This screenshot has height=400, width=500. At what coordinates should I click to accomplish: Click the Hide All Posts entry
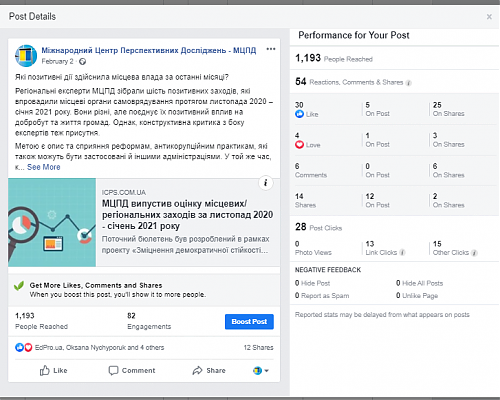point(419,283)
